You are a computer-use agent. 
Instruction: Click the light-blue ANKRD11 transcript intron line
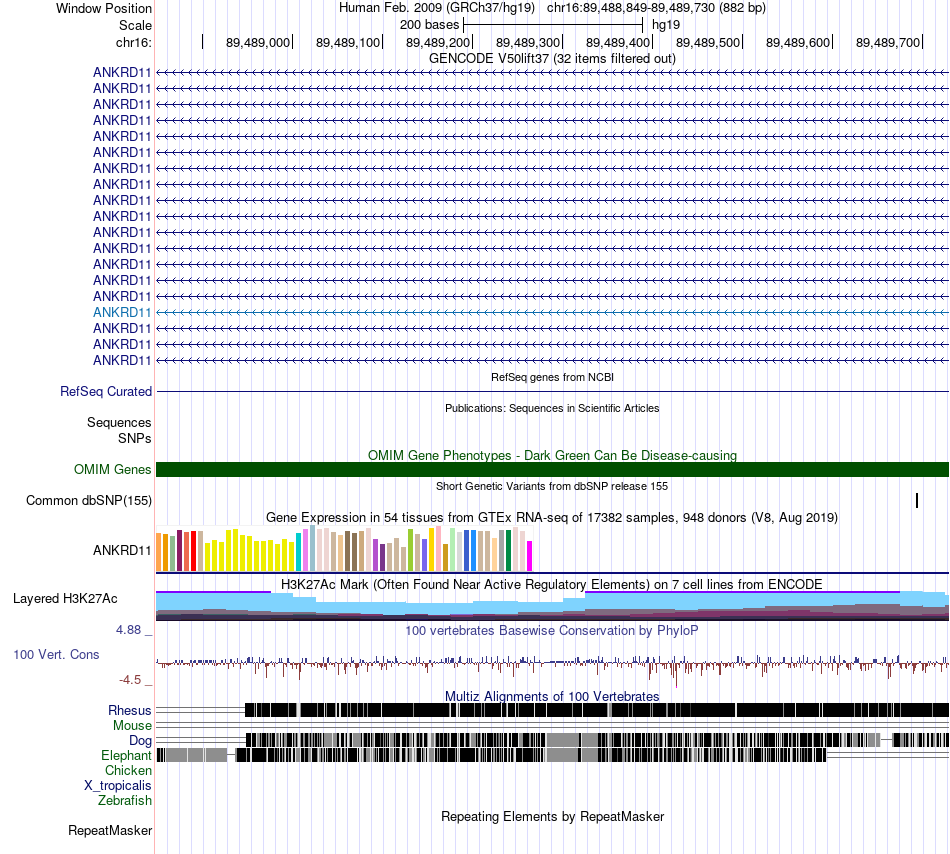tap(552, 313)
